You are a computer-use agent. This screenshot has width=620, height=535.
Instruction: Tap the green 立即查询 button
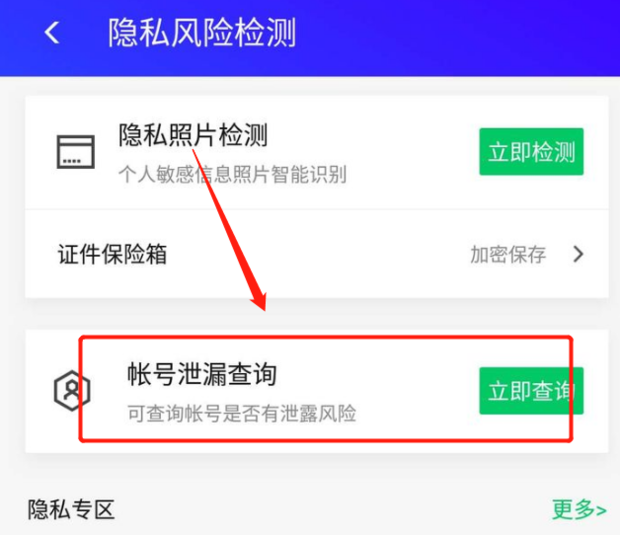point(531,391)
